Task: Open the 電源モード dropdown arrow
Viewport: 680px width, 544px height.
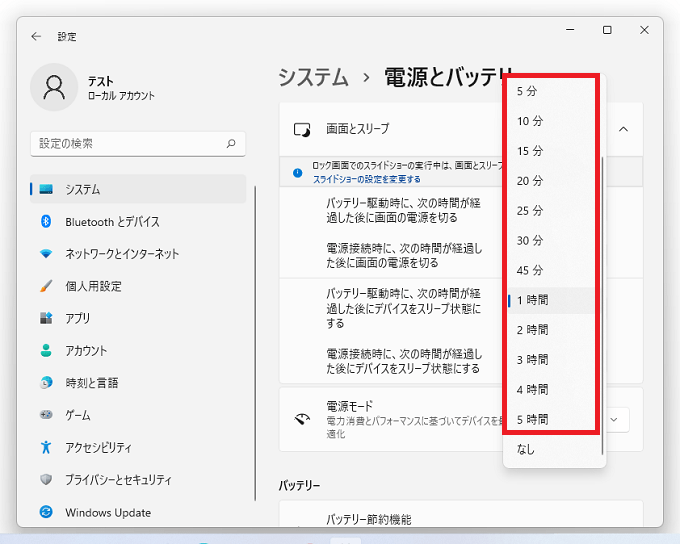Action: click(x=614, y=419)
